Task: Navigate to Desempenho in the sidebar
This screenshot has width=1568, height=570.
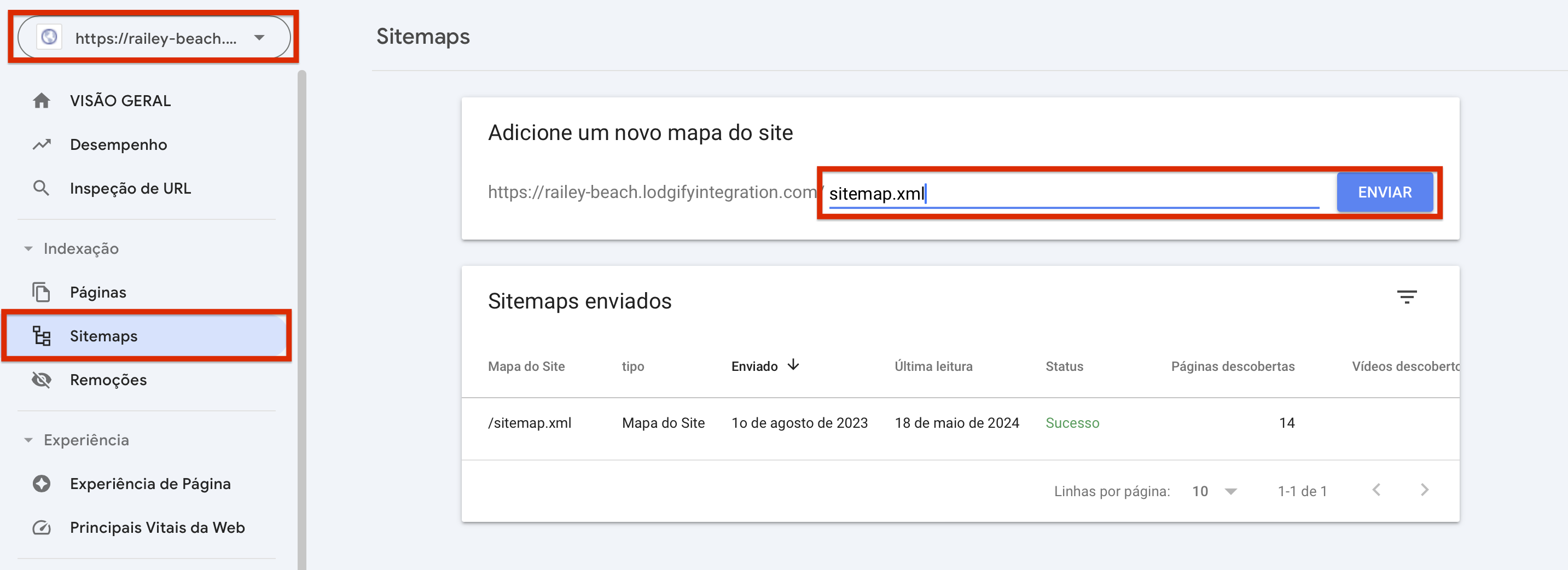Action: 118,144
